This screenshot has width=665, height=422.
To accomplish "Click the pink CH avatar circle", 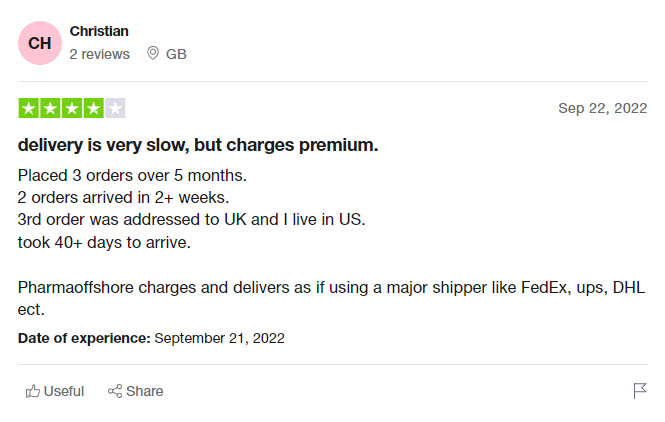I will (40, 43).
